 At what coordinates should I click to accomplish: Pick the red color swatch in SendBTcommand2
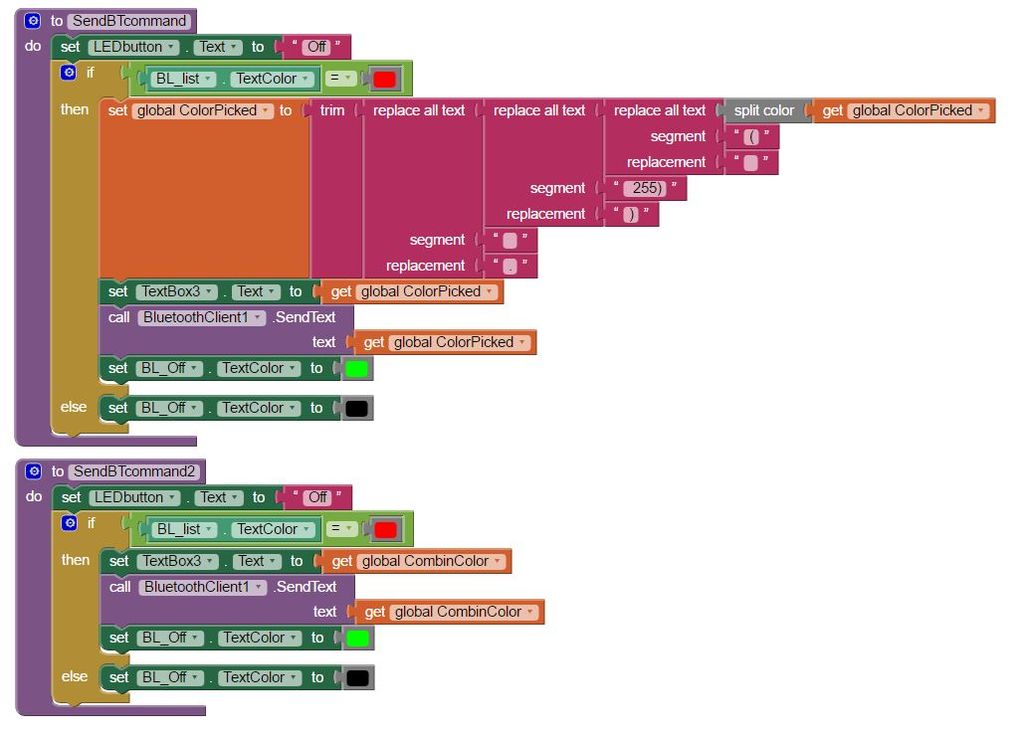pos(385,530)
